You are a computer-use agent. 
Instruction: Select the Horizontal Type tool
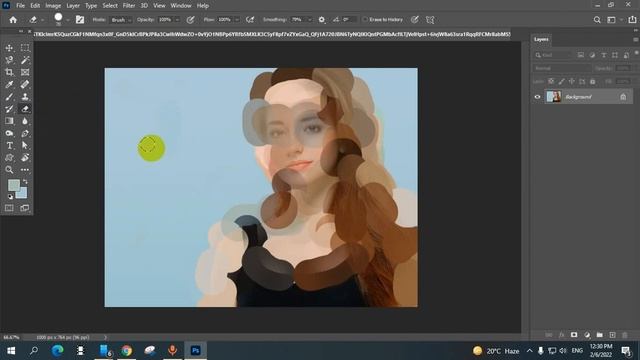[x=9, y=145]
